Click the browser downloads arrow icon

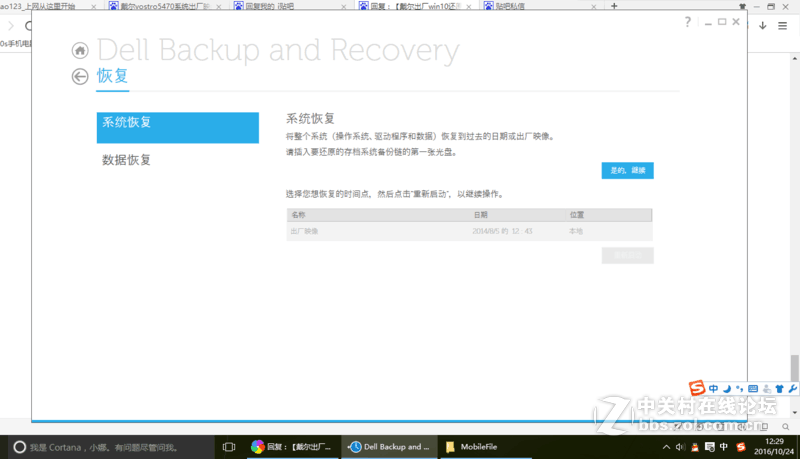(762, 26)
